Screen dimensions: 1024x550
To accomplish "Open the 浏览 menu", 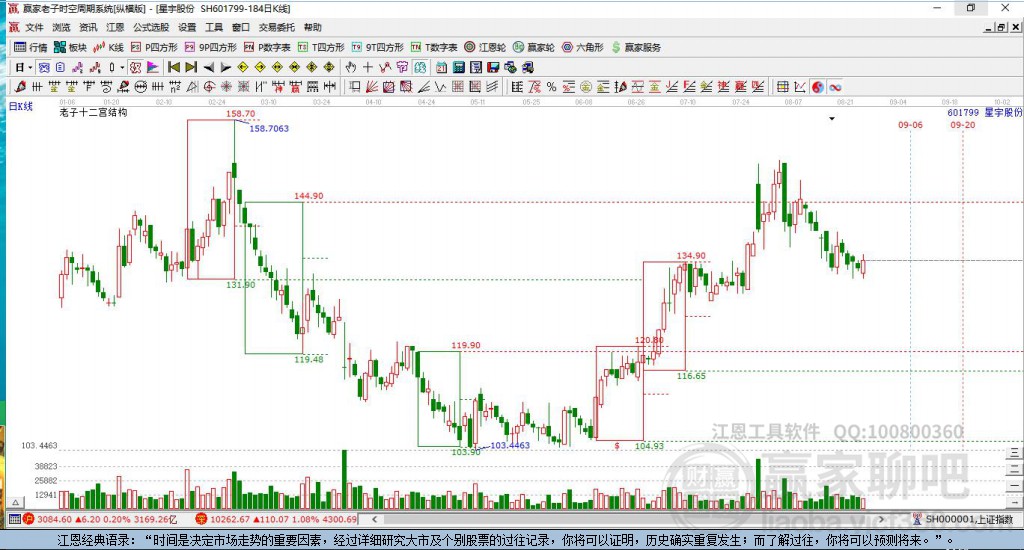I will (x=61, y=27).
